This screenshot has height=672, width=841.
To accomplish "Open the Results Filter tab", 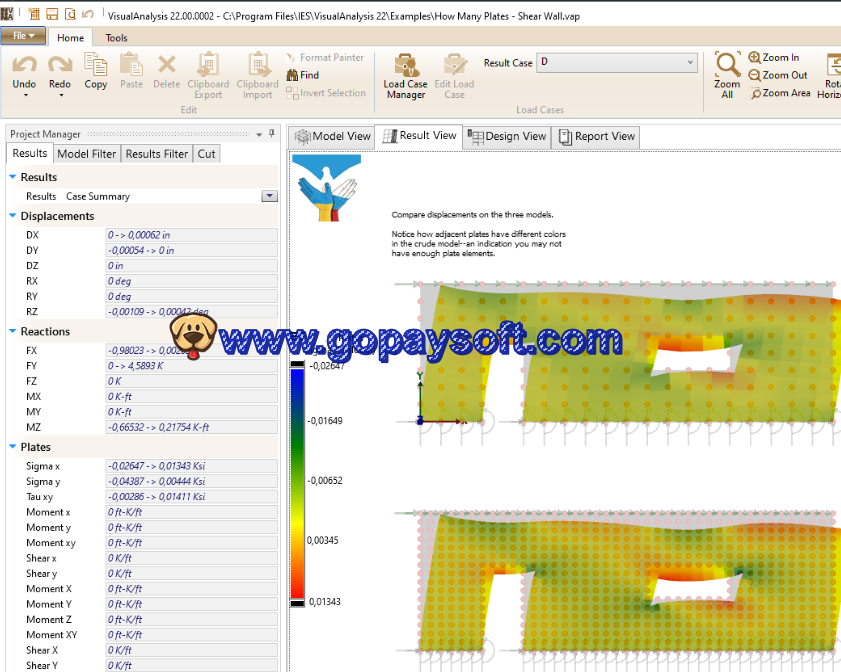I will 157,154.
